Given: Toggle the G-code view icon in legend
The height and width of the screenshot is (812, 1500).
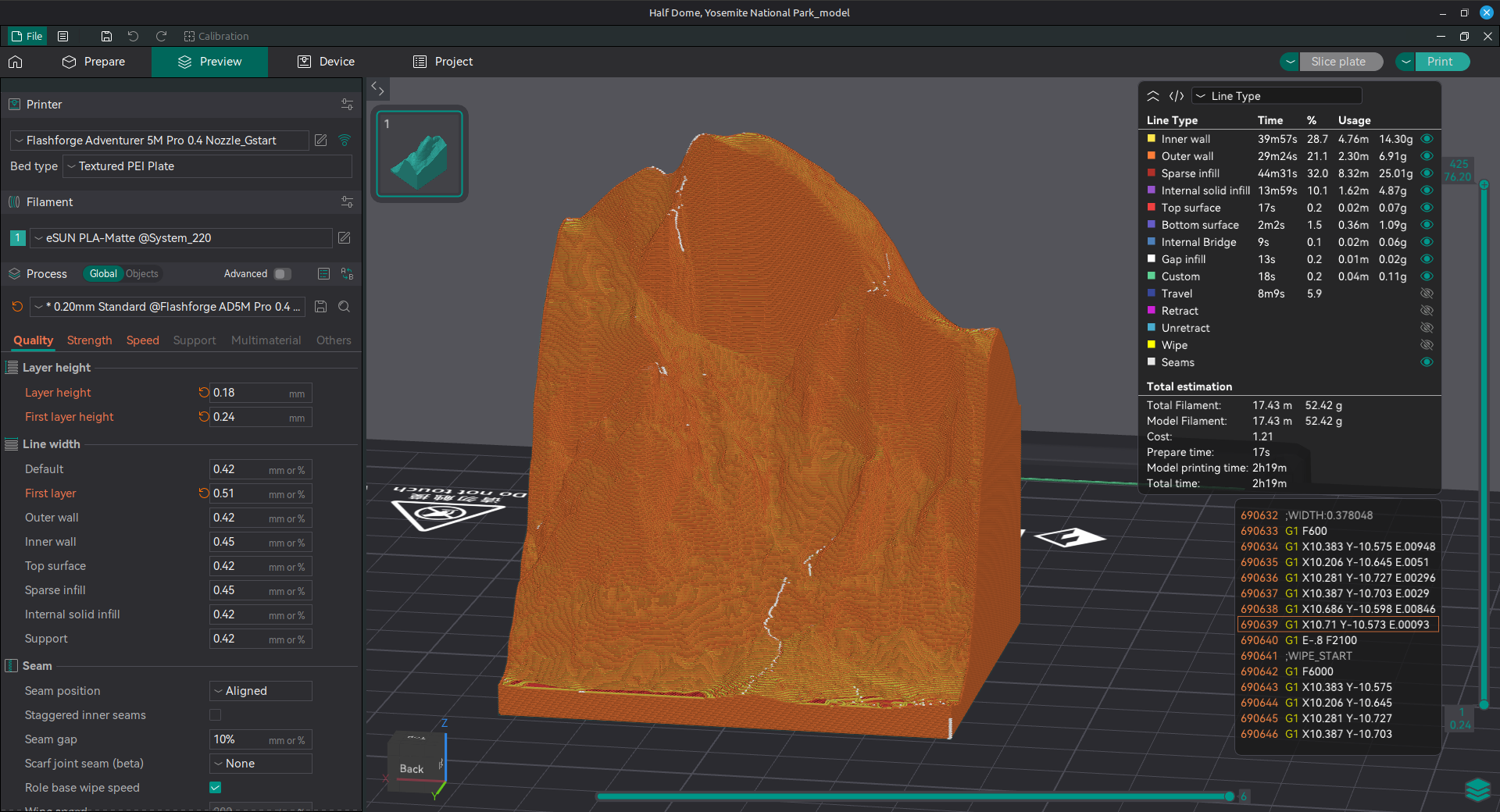Looking at the screenshot, I should tap(1177, 96).
